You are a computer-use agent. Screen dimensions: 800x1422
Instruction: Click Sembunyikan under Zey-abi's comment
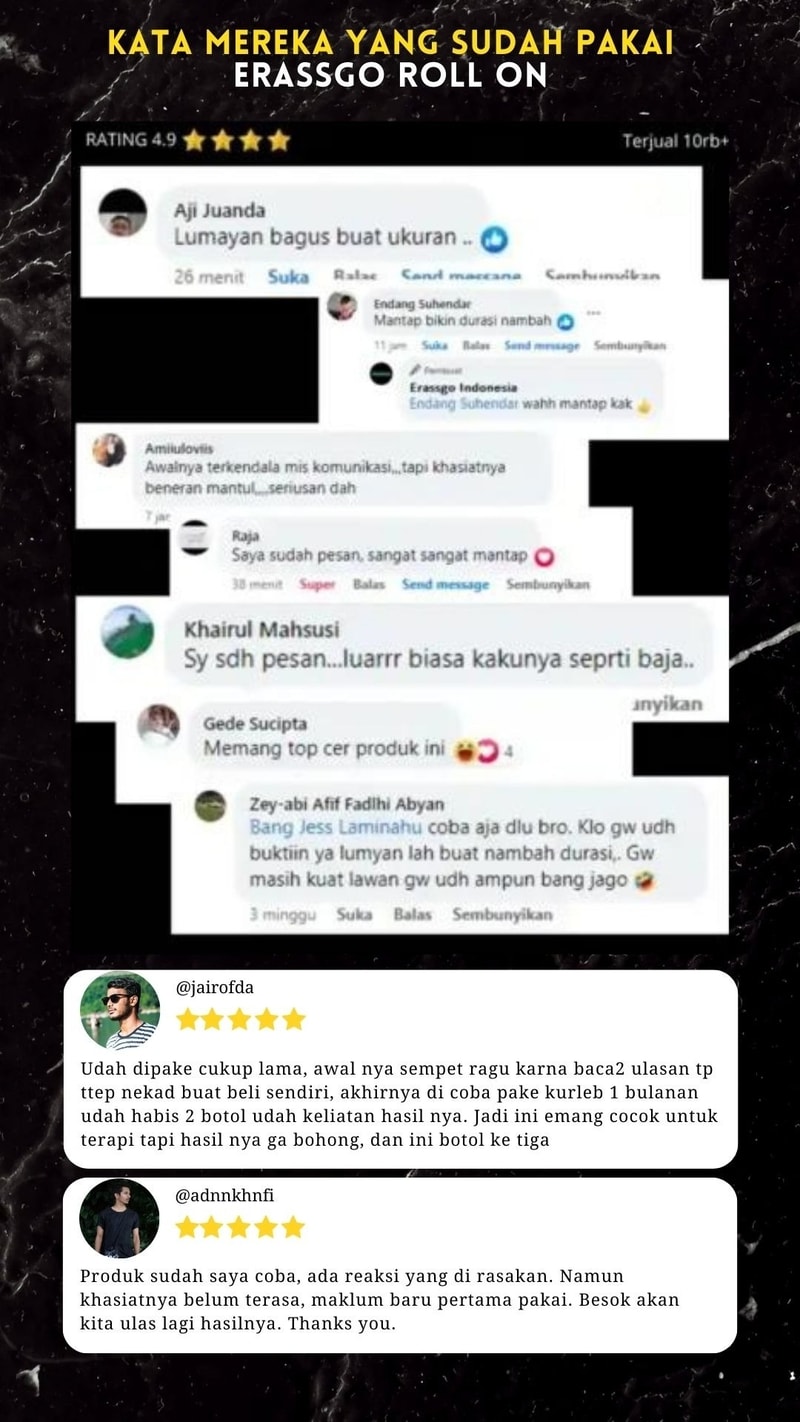(x=502, y=914)
